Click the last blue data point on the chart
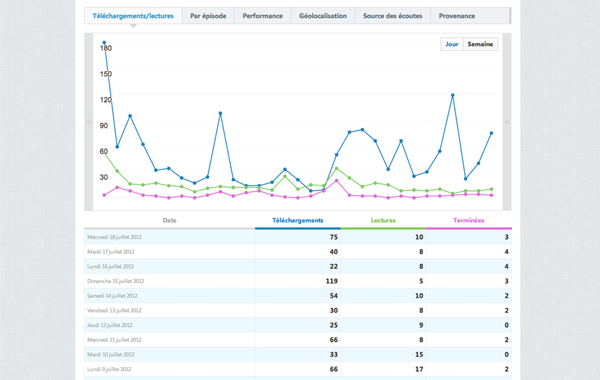 (491, 133)
